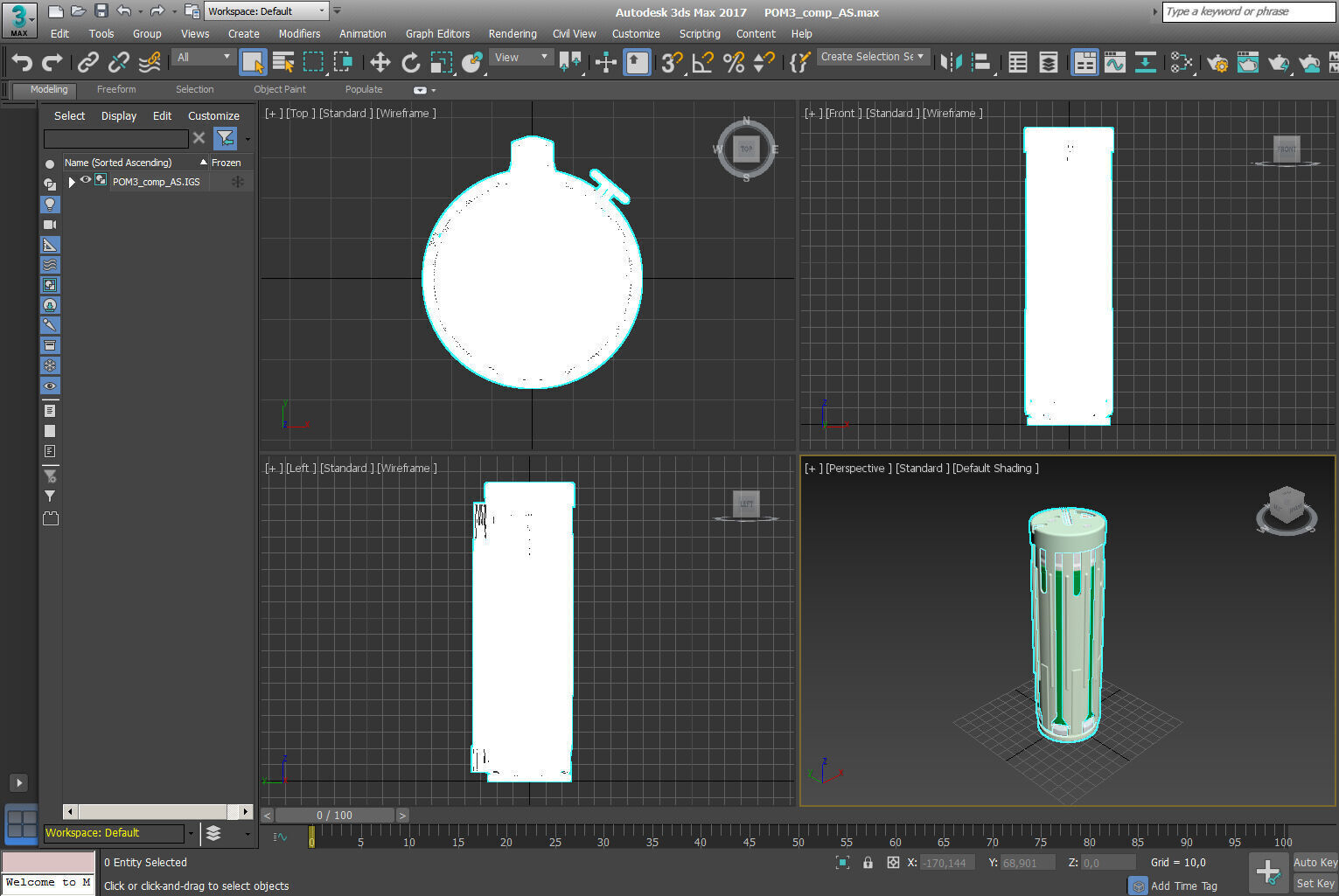Viewport: 1339px width, 896px height.
Task: Open the Modifiers menu
Action: pyautogui.click(x=299, y=34)
